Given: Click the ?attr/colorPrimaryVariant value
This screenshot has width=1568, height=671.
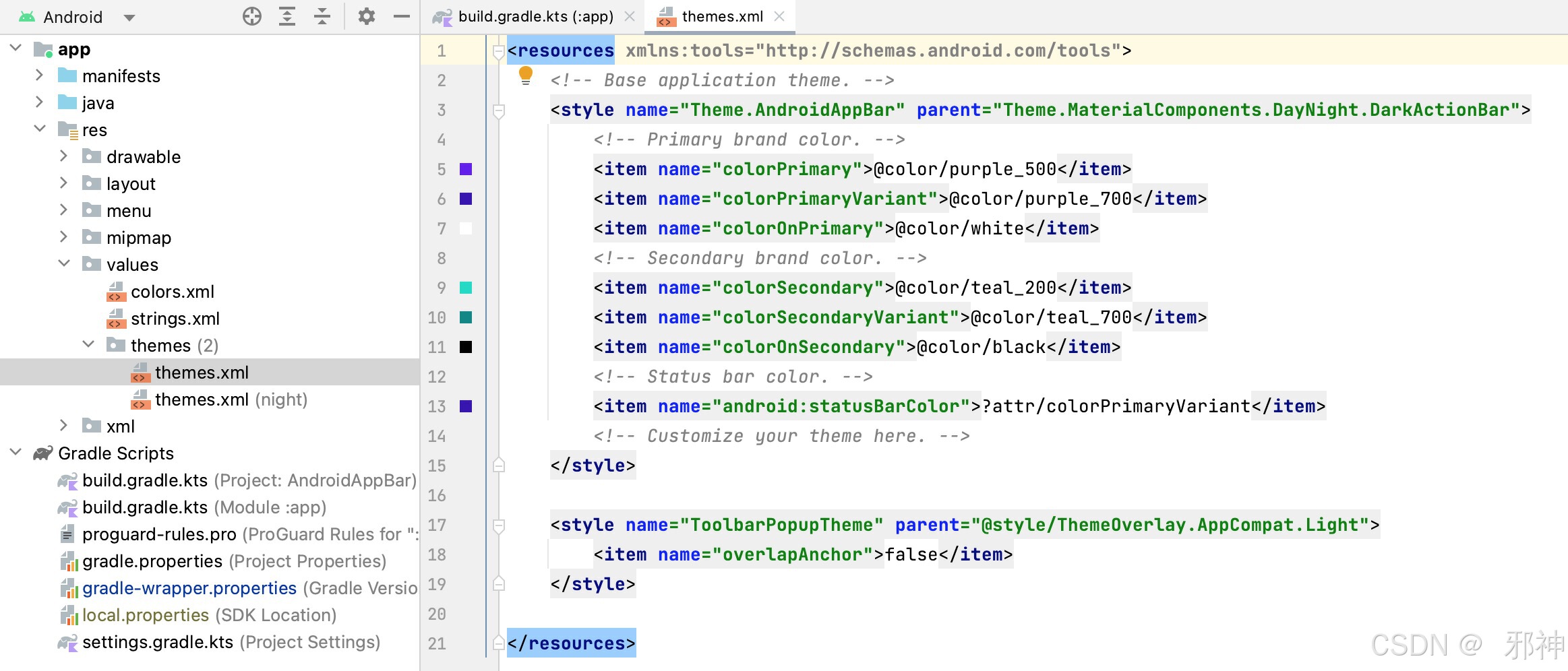Looking at the screenshot, I should click(x=1116, y=406).
